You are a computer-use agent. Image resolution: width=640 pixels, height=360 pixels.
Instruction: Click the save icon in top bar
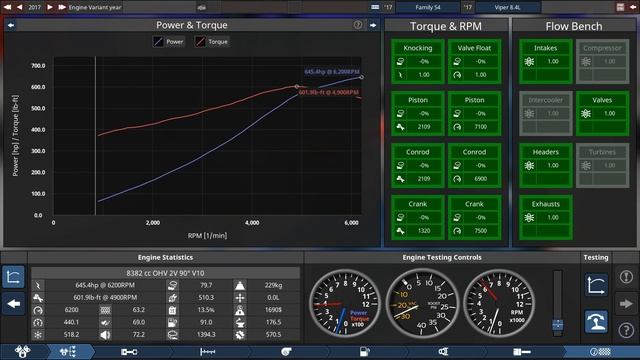(620, 7)
